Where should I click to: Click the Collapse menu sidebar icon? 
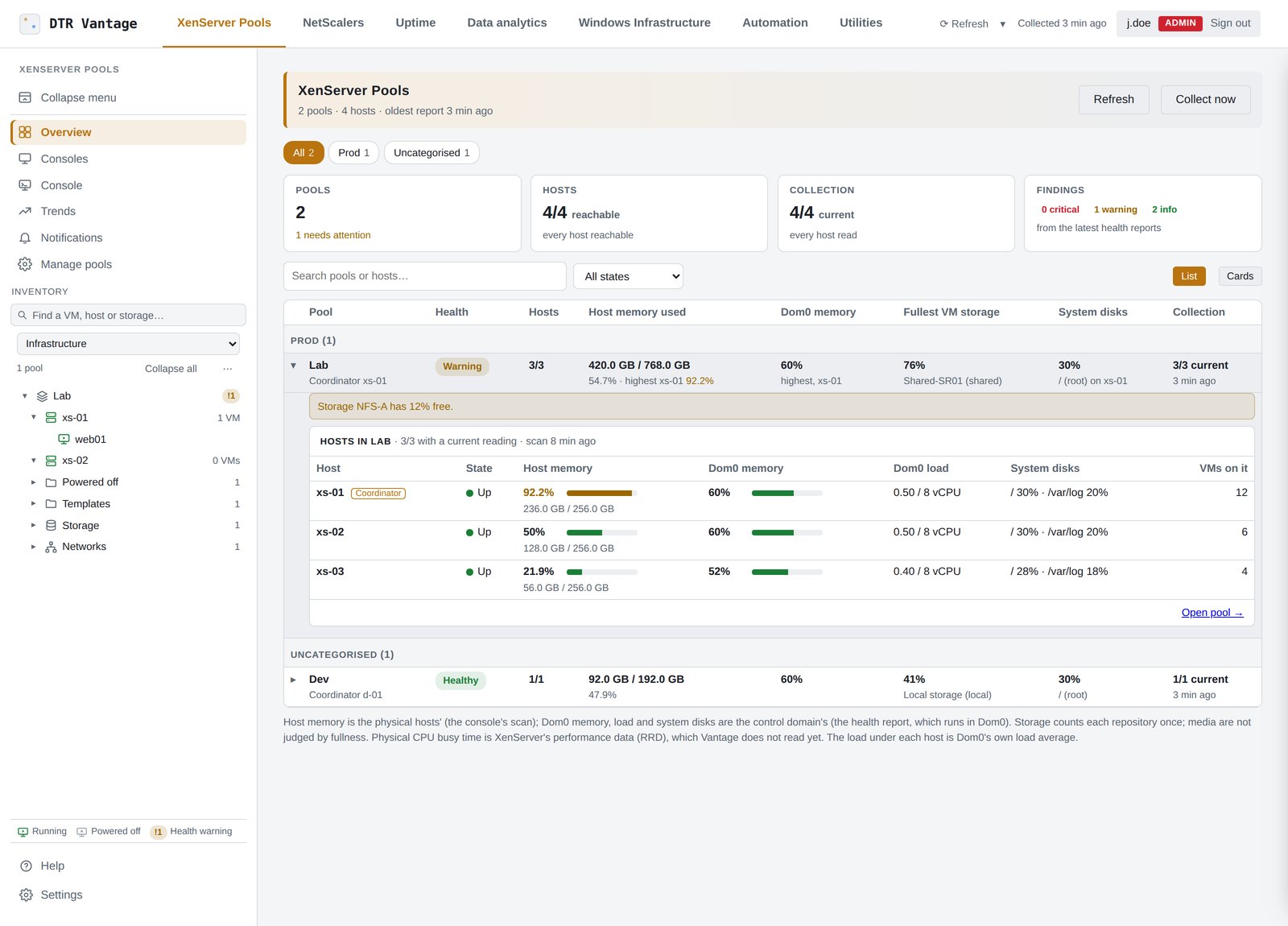point(25,97)
